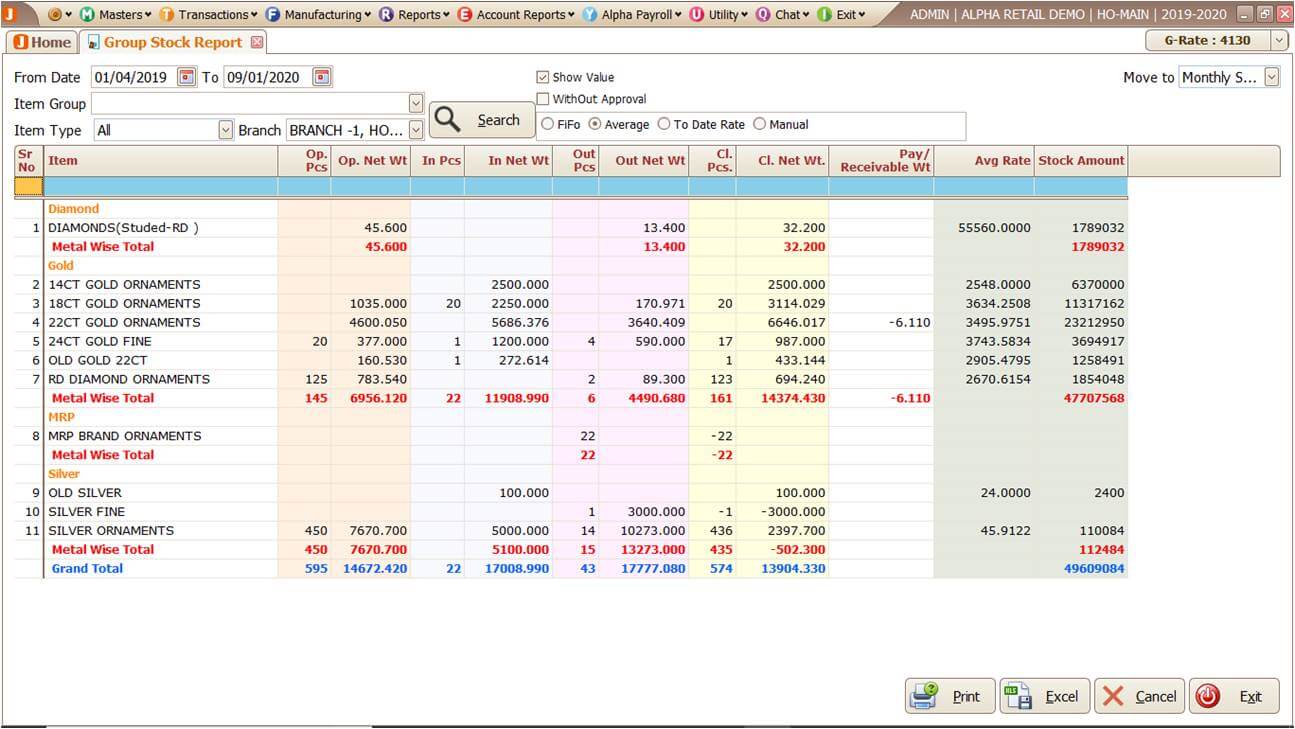Viewport: 1295px width, 729px height.
Task: Click the Diamond group heading
Action: 73,209
